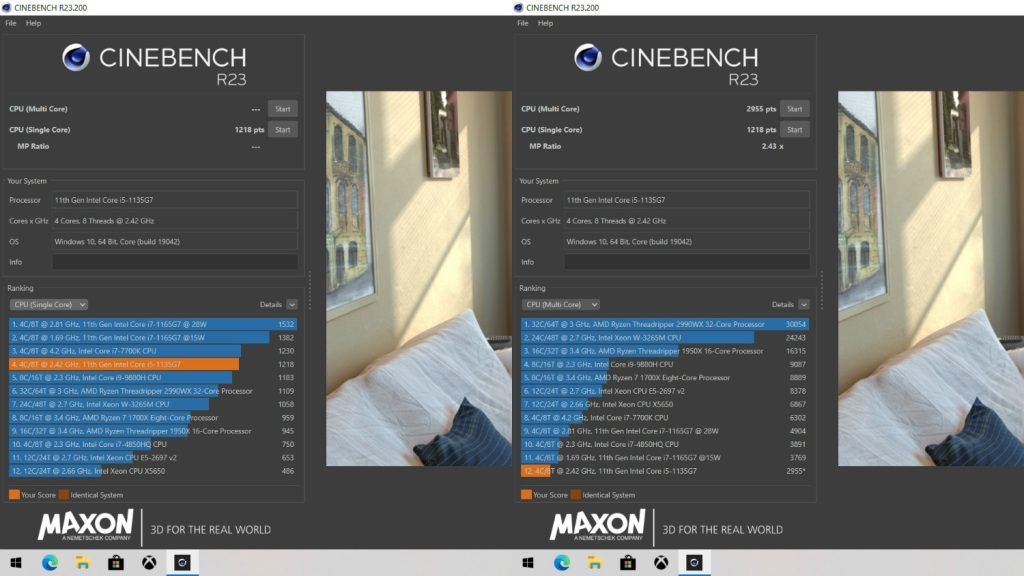Click orange Your Score swatch in right window

point(526,494)
